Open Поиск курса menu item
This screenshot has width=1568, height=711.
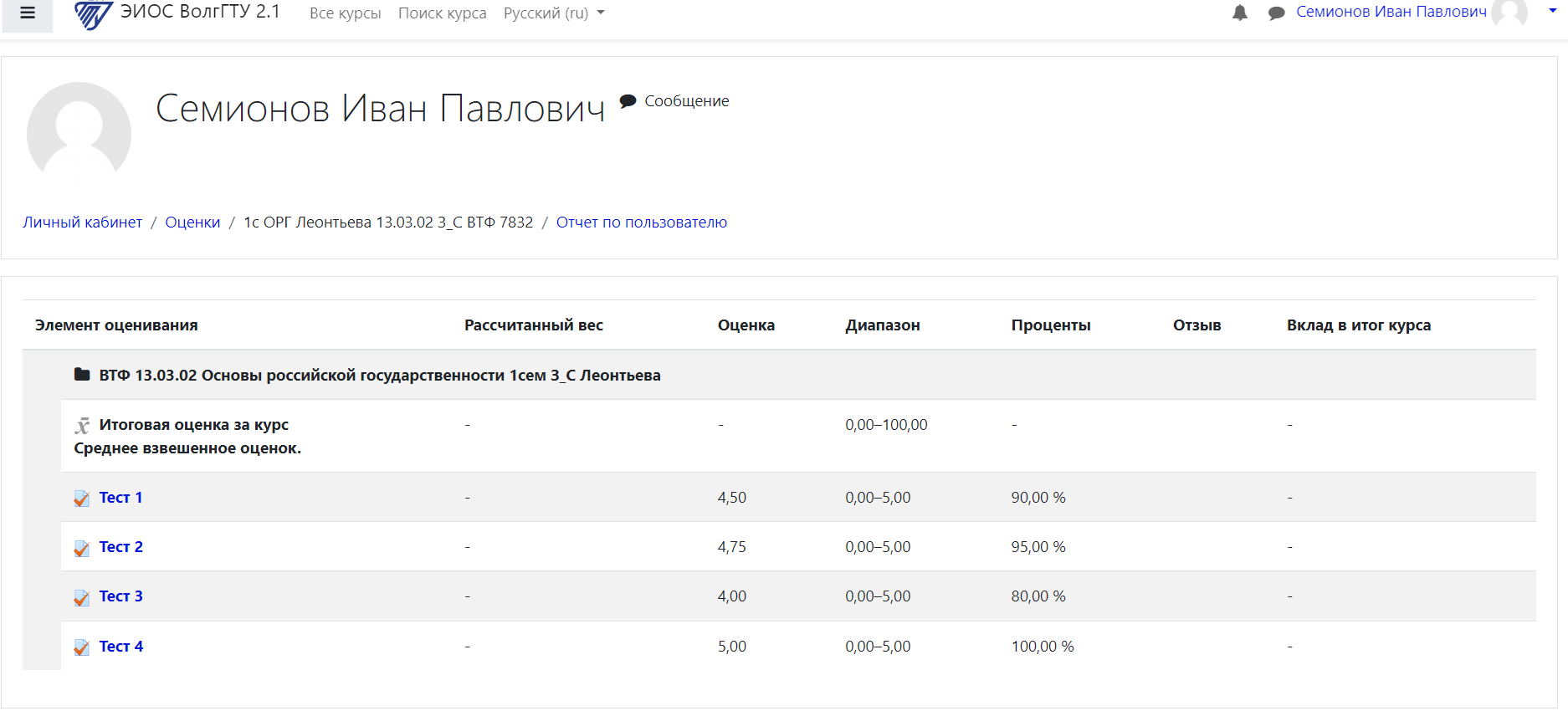[442, 13]
